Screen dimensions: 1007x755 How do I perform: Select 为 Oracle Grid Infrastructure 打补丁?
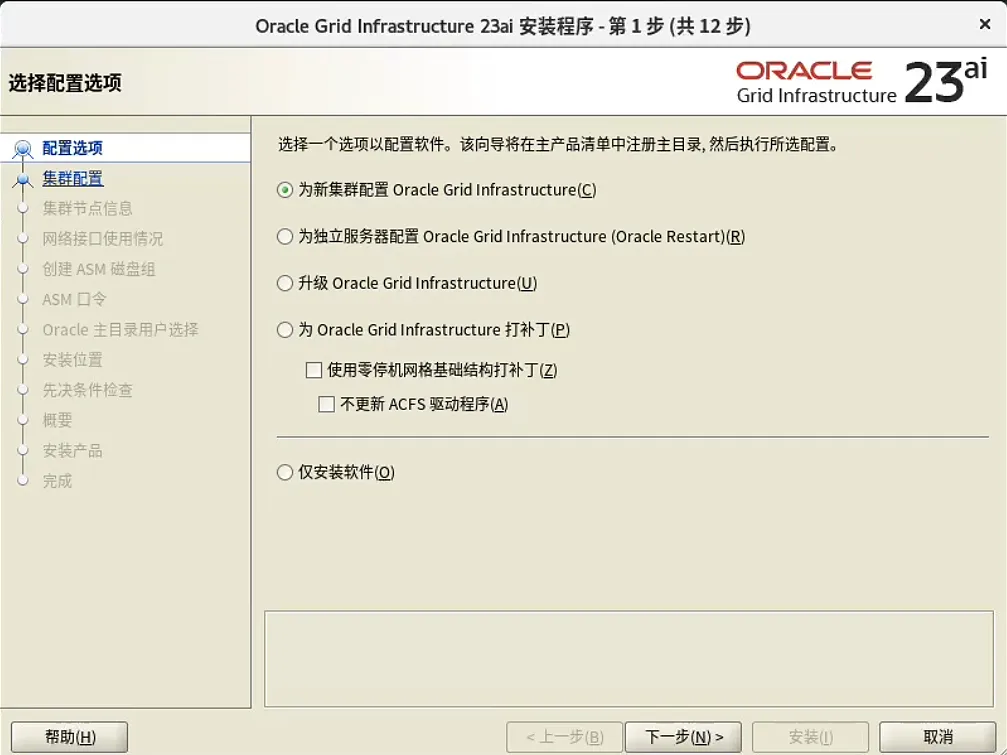point(283,330)
